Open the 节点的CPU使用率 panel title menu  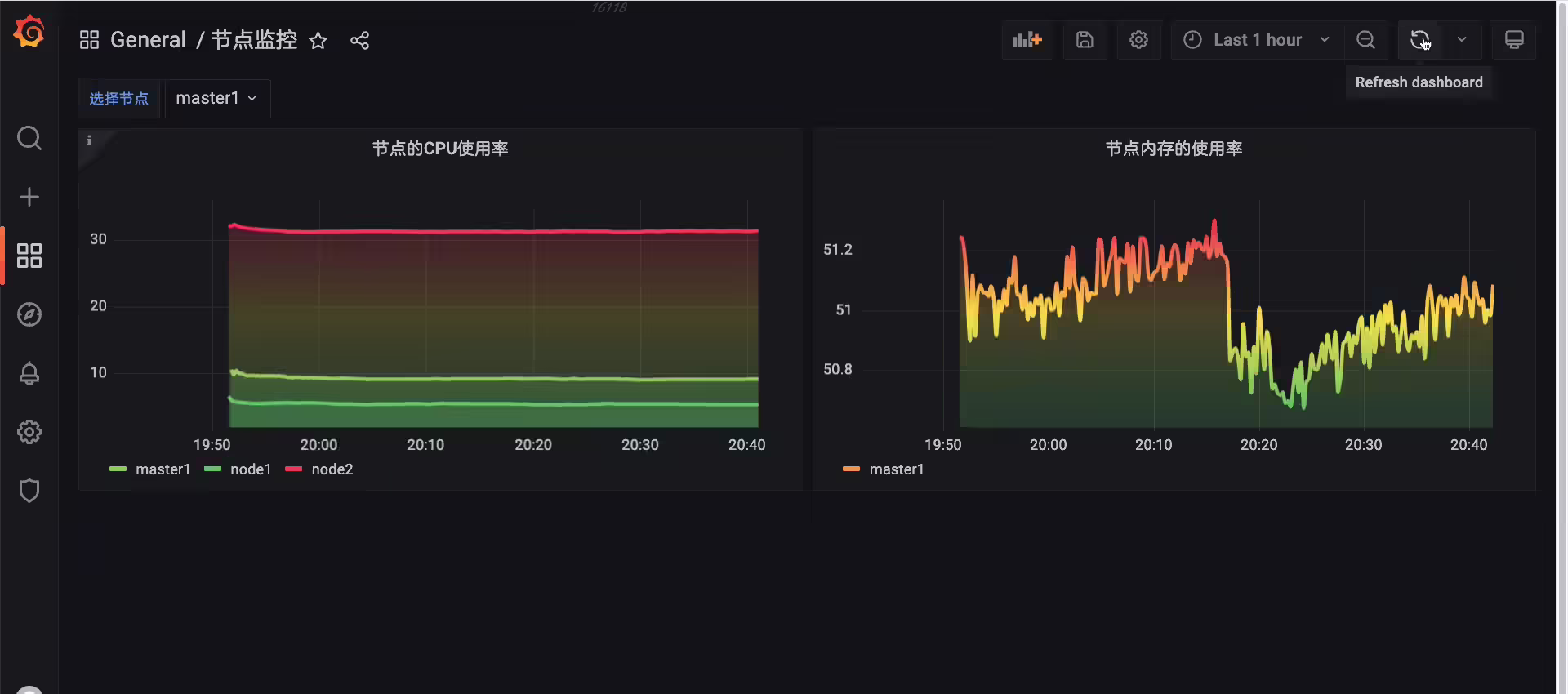(x=440, y=149)
